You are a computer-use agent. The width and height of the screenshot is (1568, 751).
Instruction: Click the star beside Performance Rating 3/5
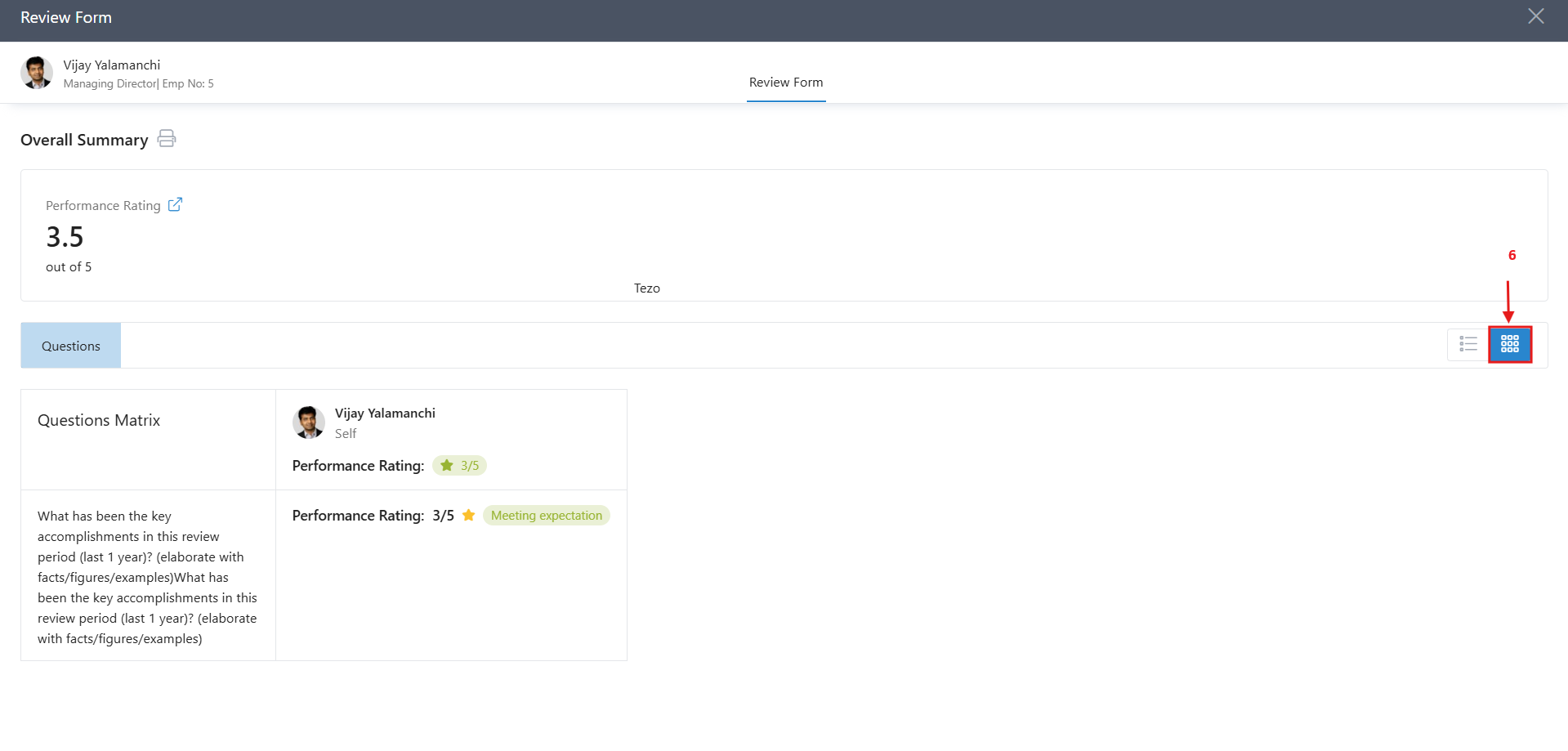(468, 515)
